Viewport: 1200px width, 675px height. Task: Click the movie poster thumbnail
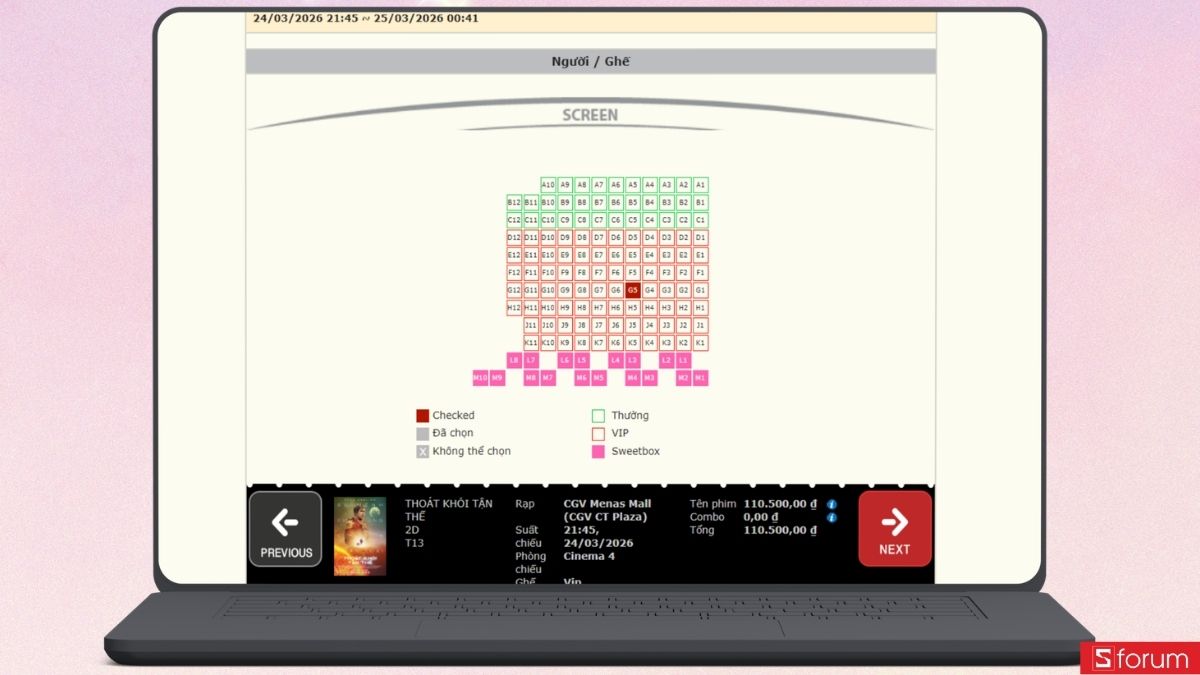pyautogui.click(x=360, y=536)
